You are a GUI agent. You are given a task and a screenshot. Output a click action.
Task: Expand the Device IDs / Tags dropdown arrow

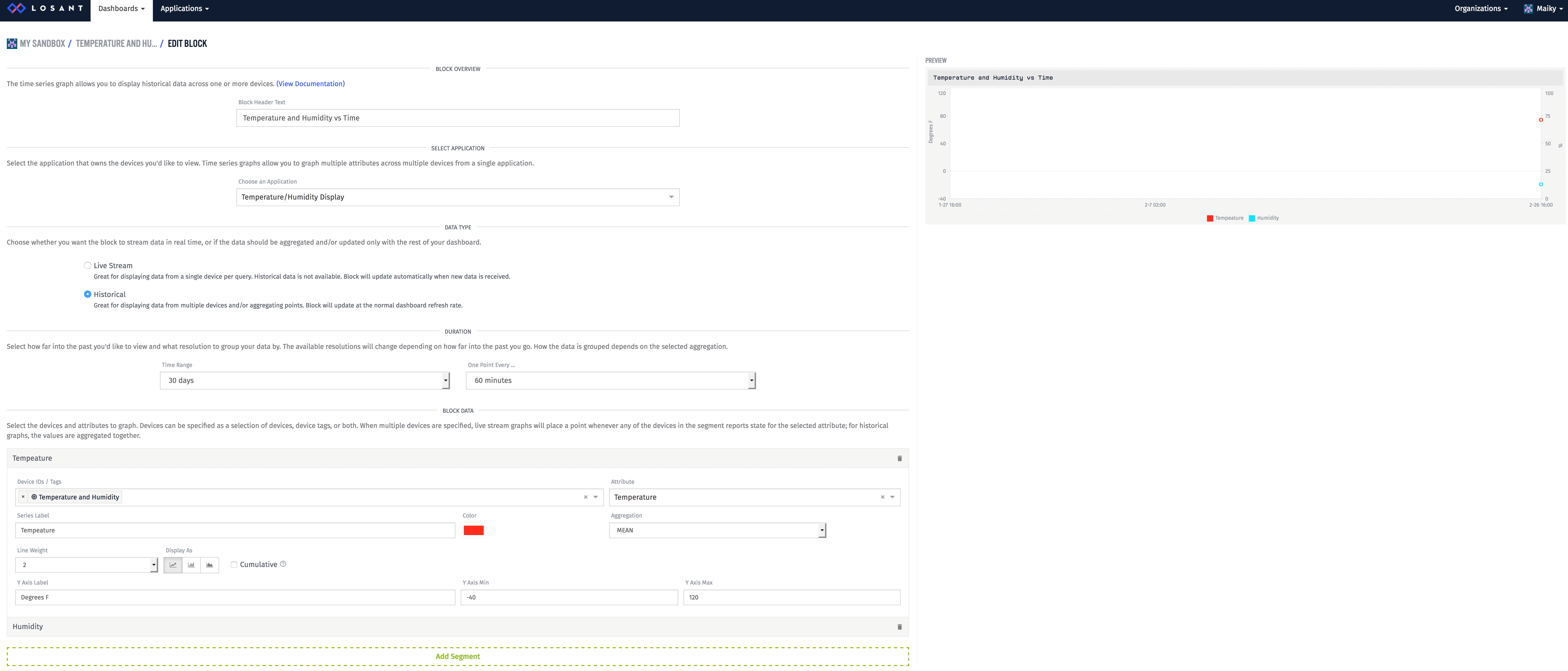(596, 497)
